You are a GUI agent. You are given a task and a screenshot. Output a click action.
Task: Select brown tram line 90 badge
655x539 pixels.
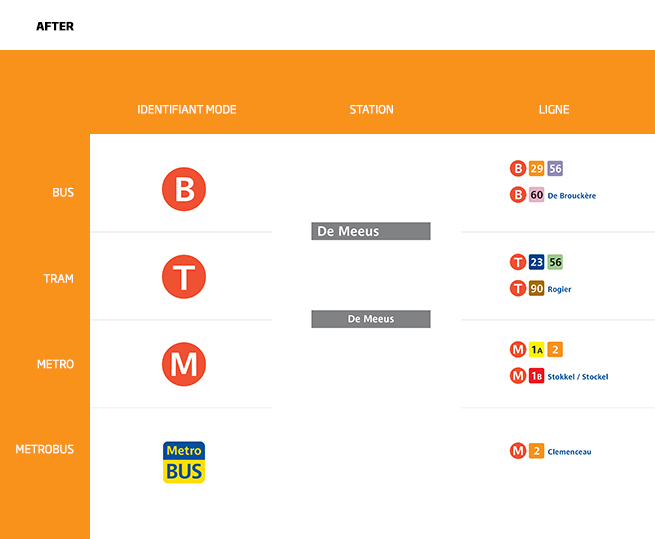[537, 289]
